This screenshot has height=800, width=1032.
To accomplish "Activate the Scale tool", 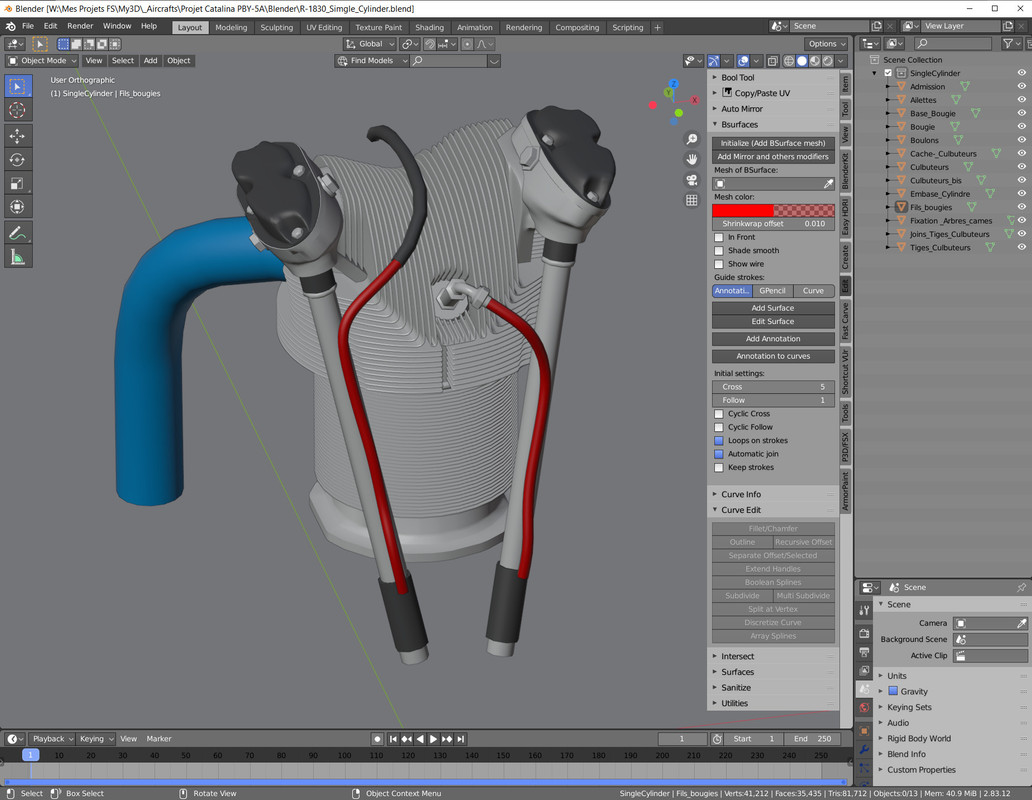I will pos(17,184).
